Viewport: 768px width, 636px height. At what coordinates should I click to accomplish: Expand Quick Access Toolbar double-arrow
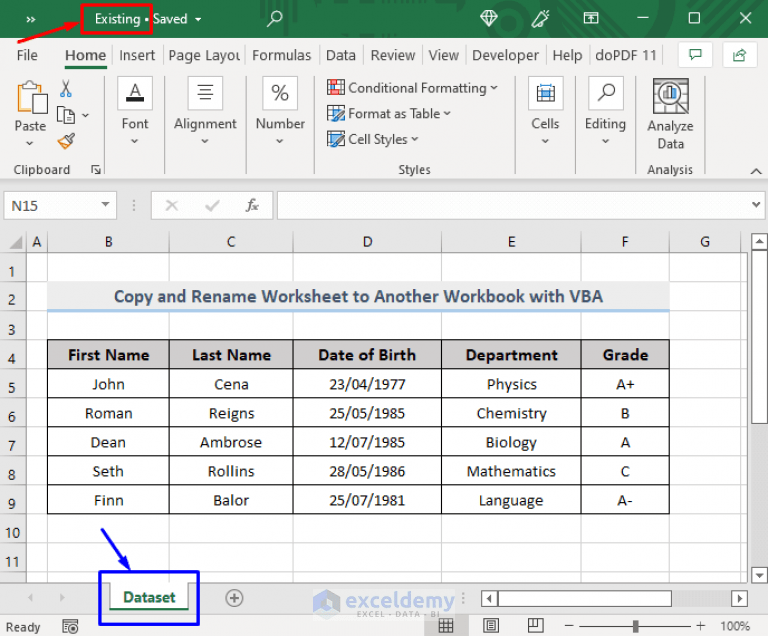30,20
